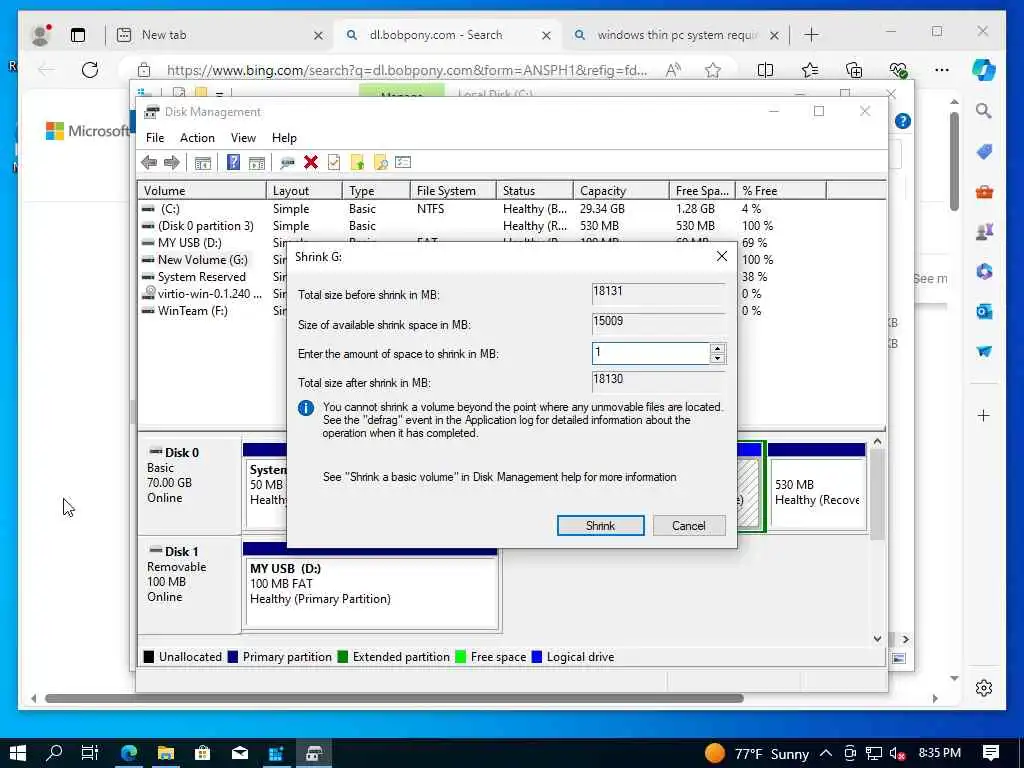Open Edge Favorites list icon

tap(810, 70)
